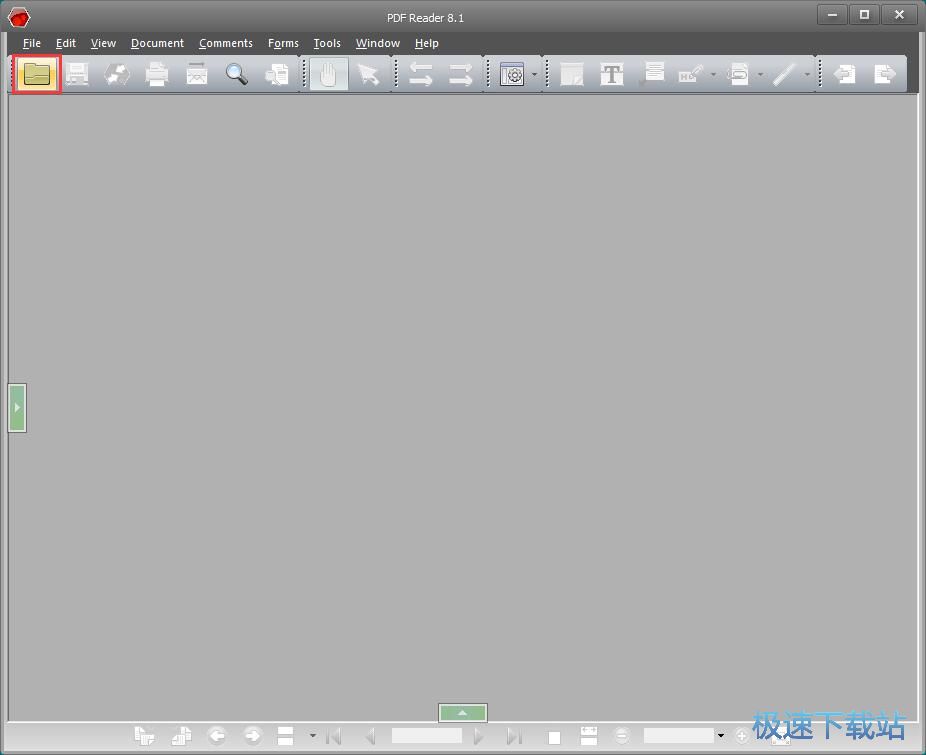Screen dimensions: 926x755
Task: Open the Help menu
Action: click(x=426, y=43)
